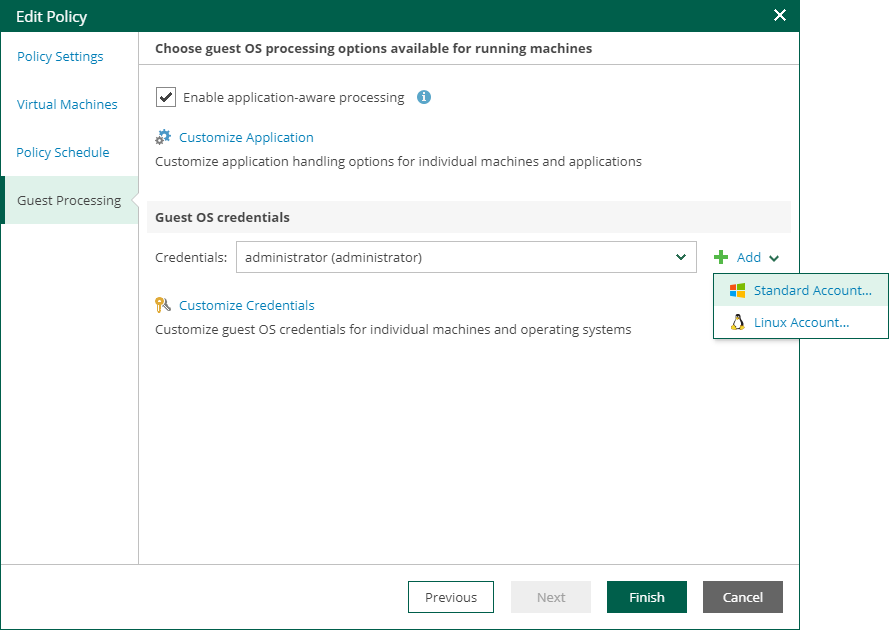Go to the Policy Settings step
Viewport: 889px width, 630px height.
pos(60,57)
